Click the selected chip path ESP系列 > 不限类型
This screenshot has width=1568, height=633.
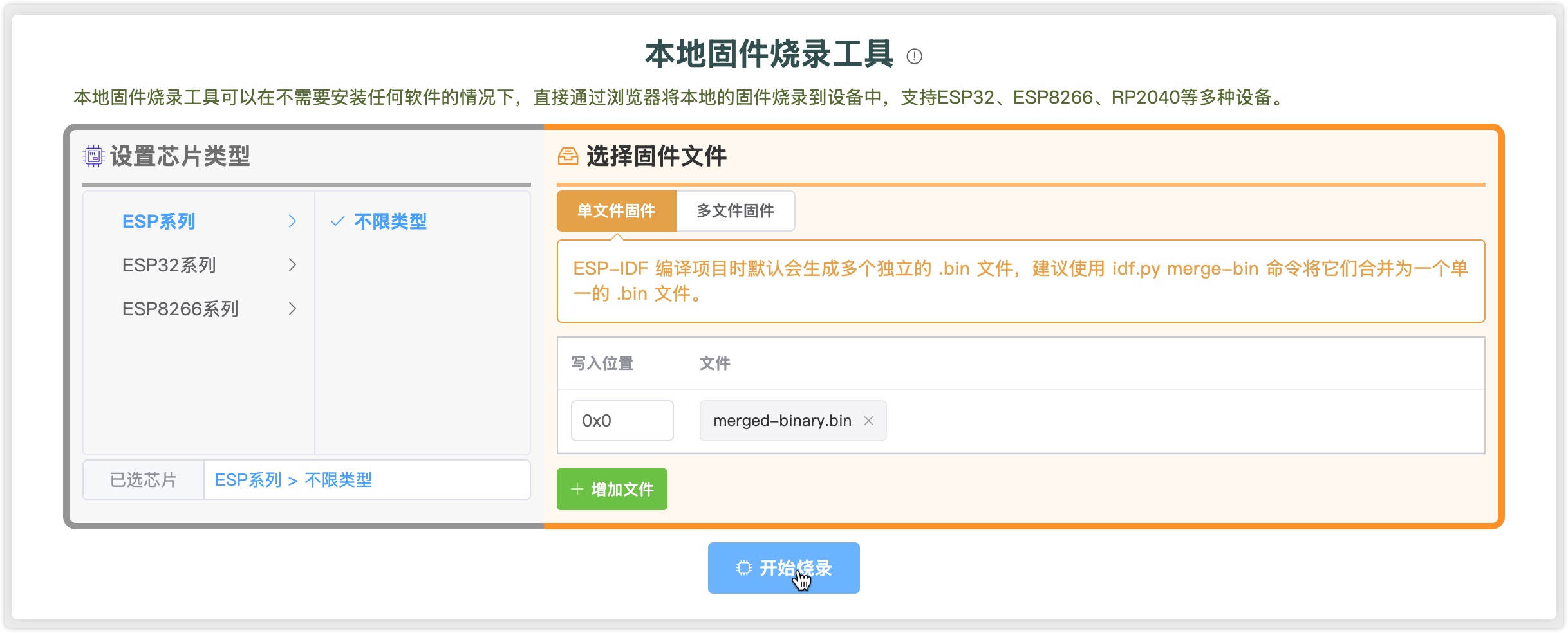coord(294,480)
